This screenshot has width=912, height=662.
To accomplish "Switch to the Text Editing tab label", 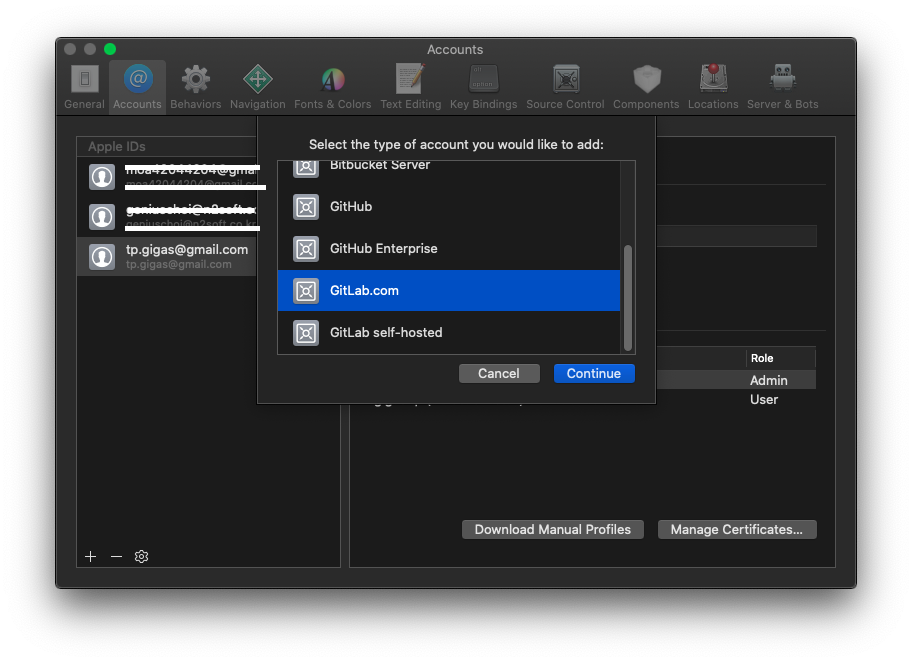I will [411, 104].
